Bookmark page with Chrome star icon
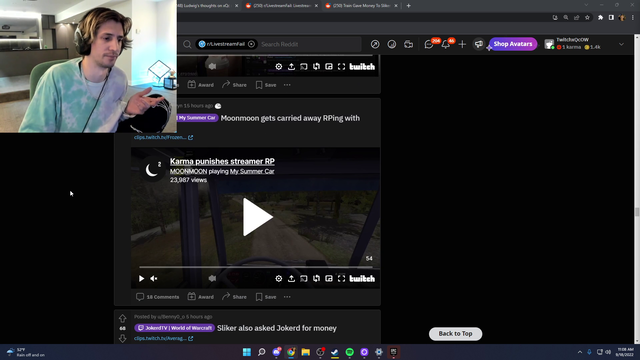The height and width of the screenshot is (360, 640). coord(587,18)
